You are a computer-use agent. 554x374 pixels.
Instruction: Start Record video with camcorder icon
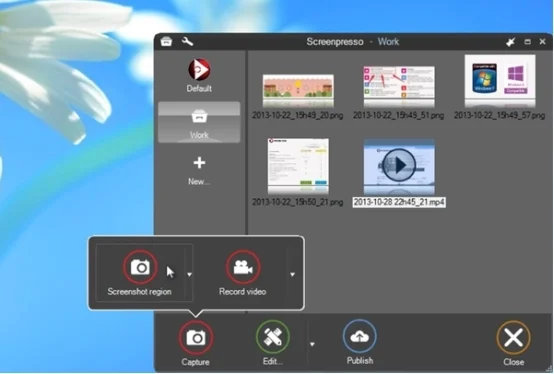tap(243, 267)
